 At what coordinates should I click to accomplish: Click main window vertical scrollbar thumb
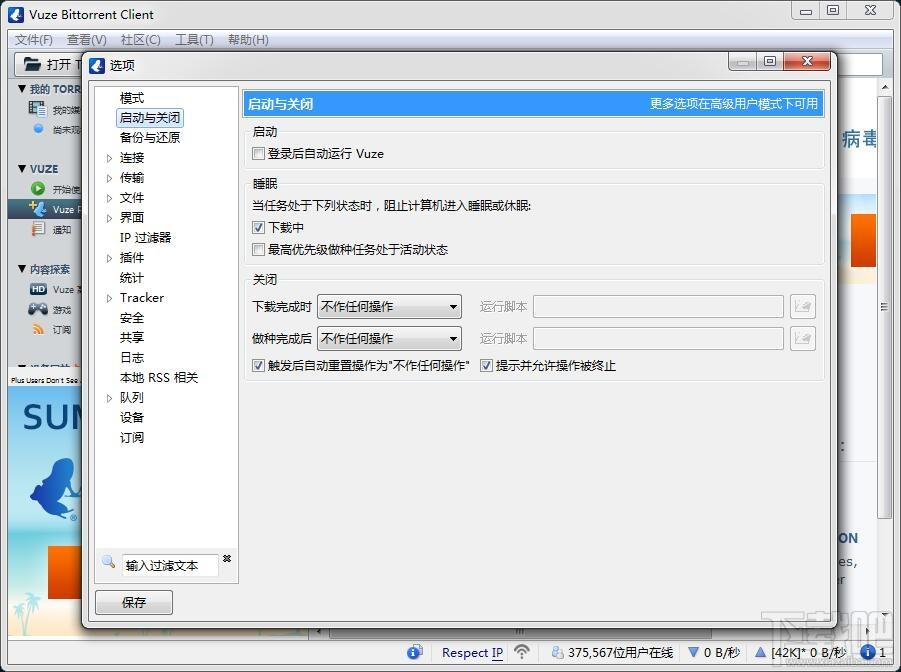pos(884,308)
